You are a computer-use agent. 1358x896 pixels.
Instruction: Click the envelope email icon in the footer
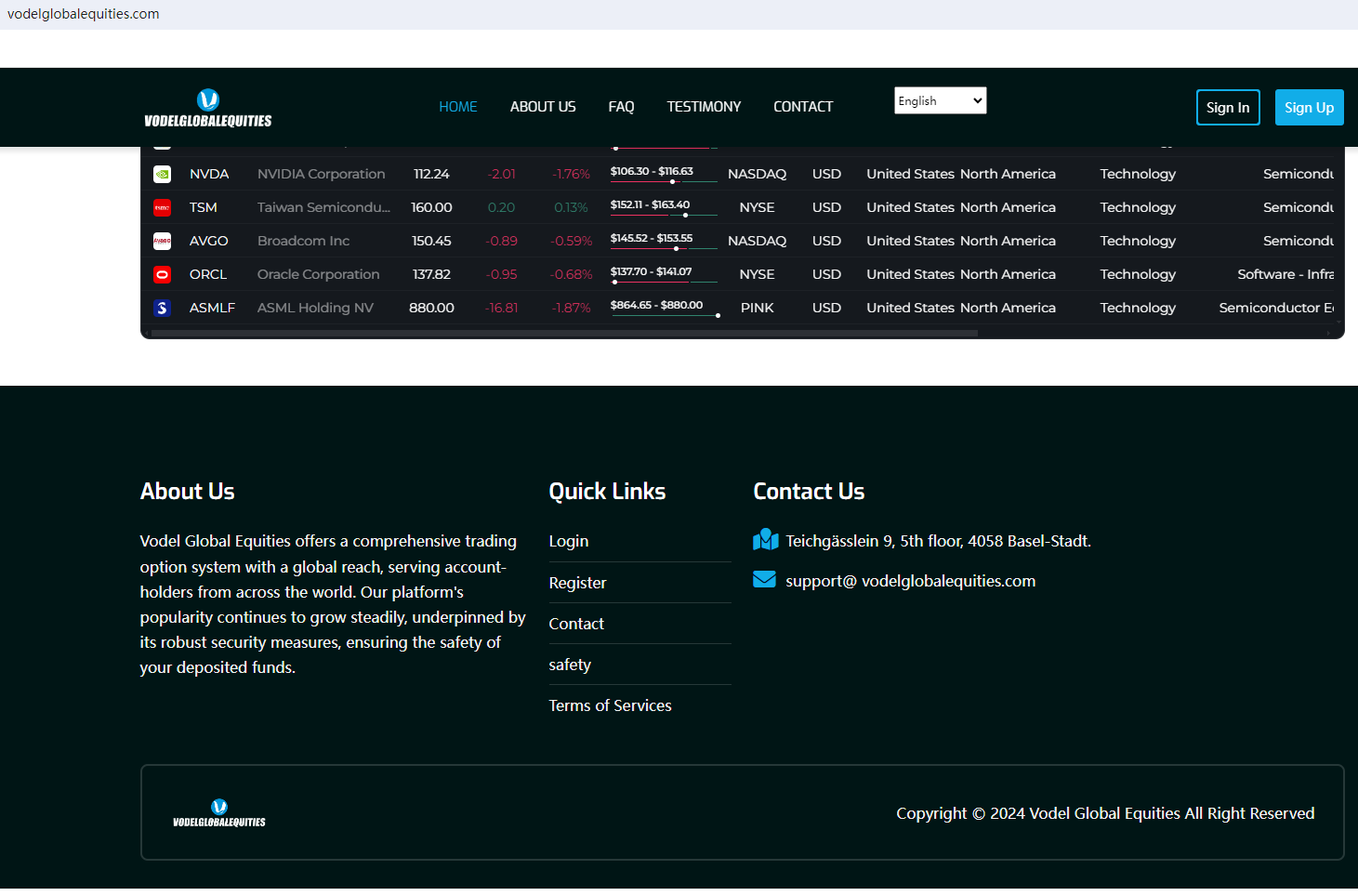(764, 580)
